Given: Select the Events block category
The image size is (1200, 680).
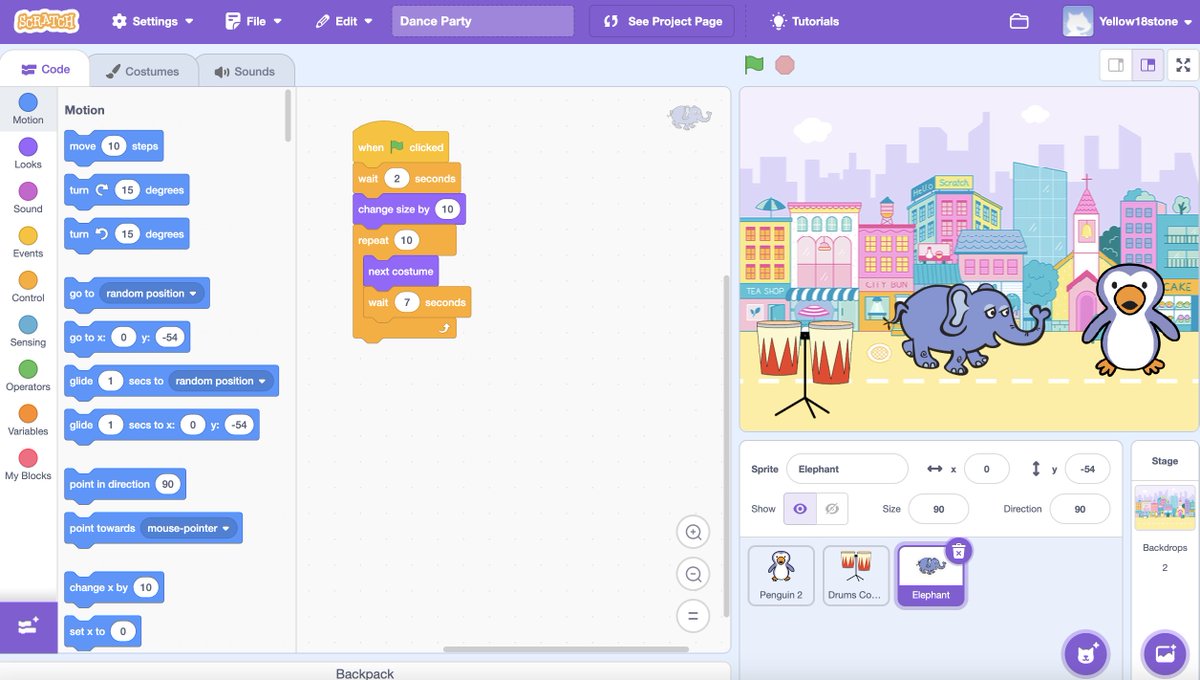Looking at the screenshot, I should pyautogui.click(x=28, y=242).
